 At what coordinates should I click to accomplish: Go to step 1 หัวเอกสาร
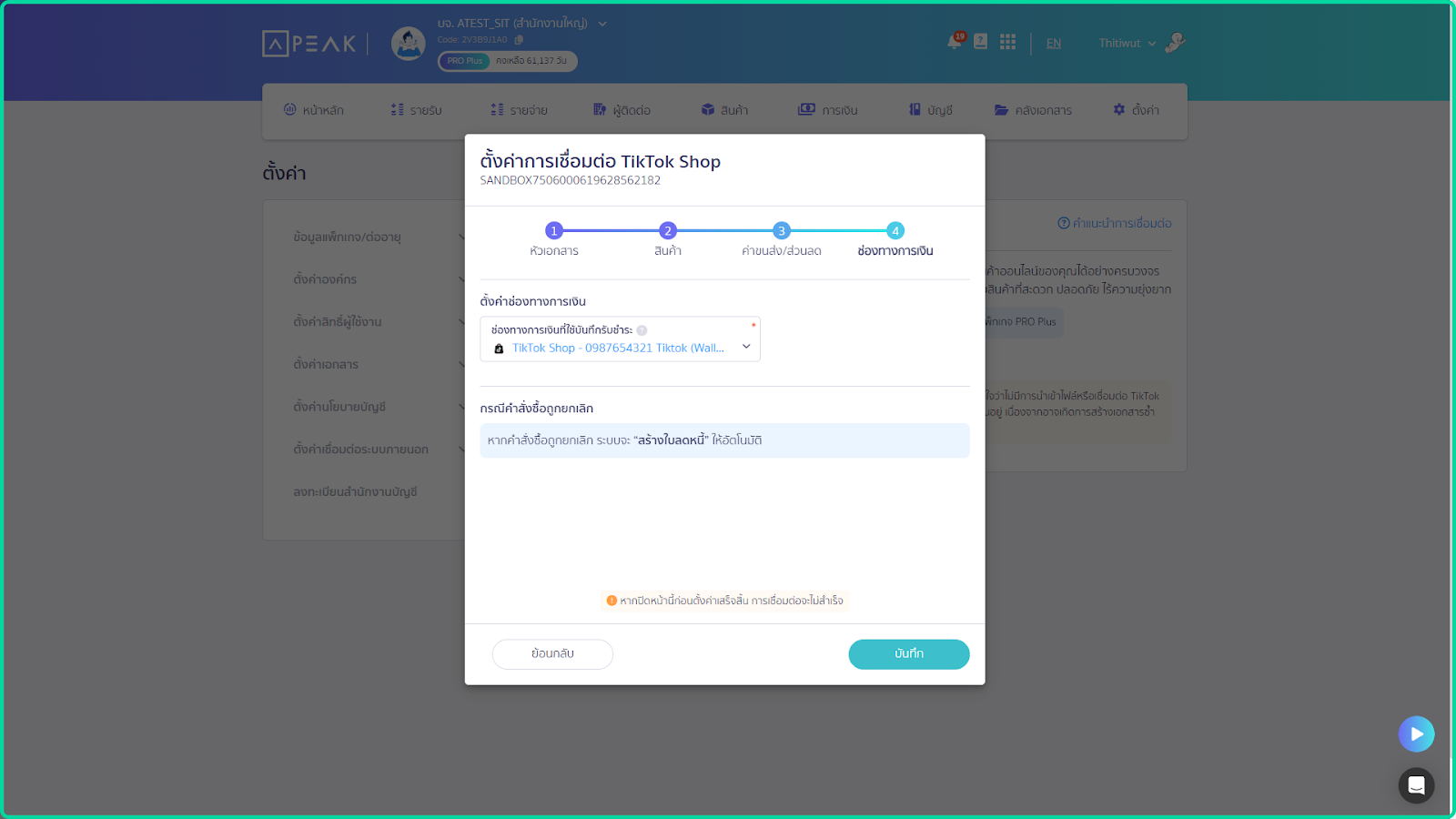(554, 231)
